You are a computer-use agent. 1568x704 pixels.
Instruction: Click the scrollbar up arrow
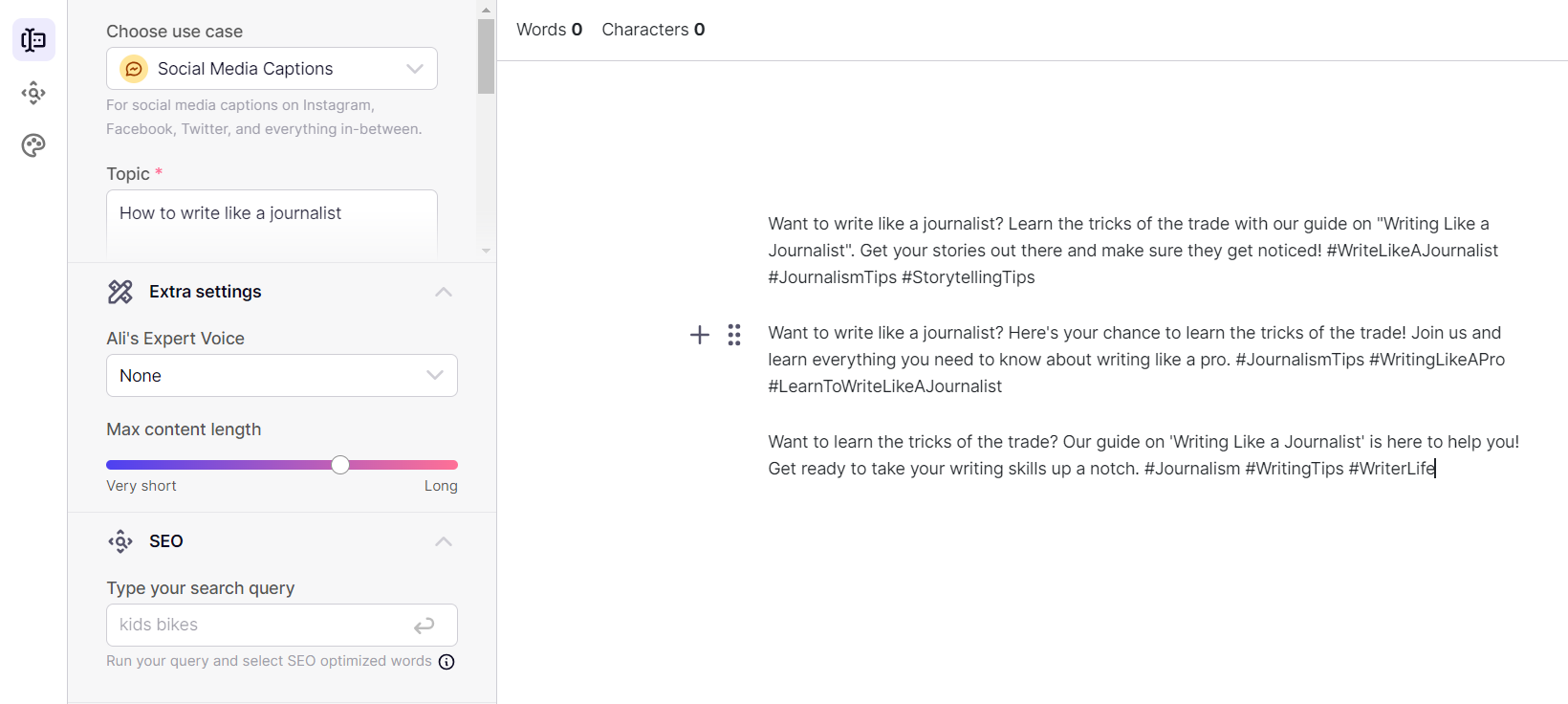tap(486, 10)
